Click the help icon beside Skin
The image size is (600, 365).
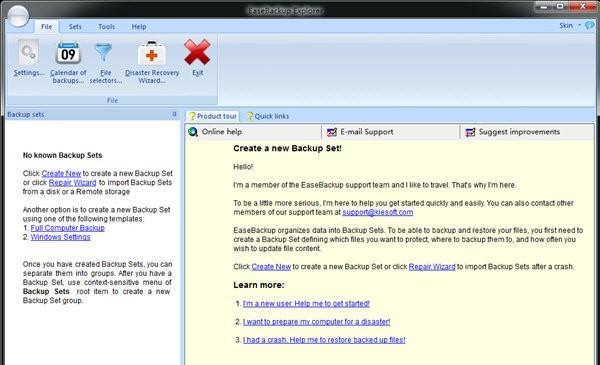point(590,26)
